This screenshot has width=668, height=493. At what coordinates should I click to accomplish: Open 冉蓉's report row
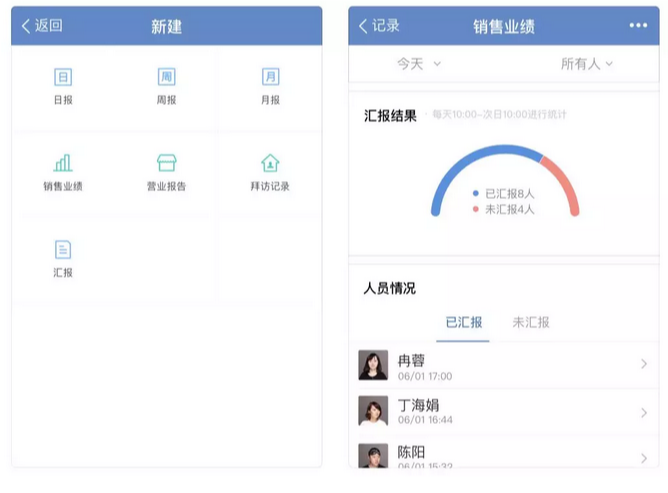click(504, 365)
